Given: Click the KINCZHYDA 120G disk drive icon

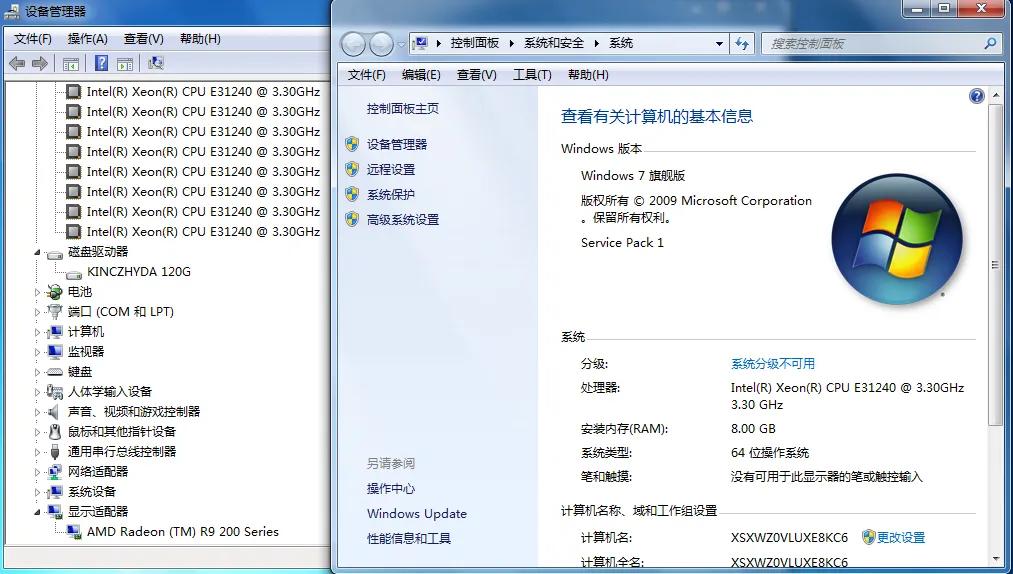Looking at the screenshot, I should point(74,273).
